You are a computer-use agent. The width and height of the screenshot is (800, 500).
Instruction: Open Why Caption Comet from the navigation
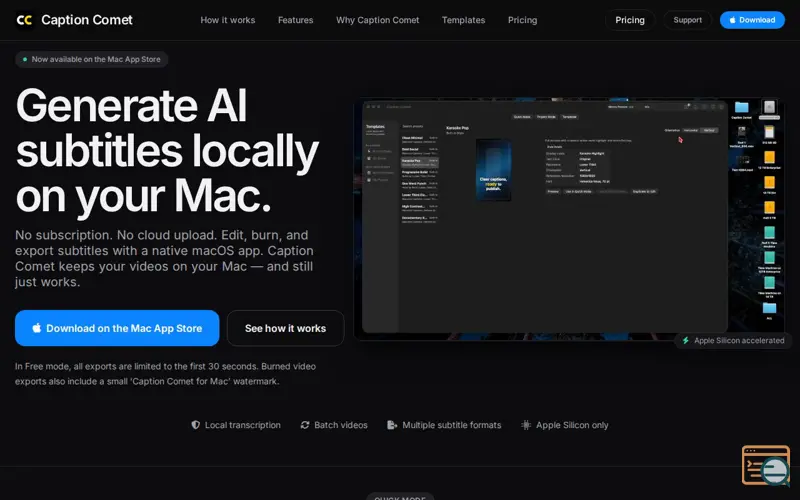pyautogui.click(x=378, y=20)
